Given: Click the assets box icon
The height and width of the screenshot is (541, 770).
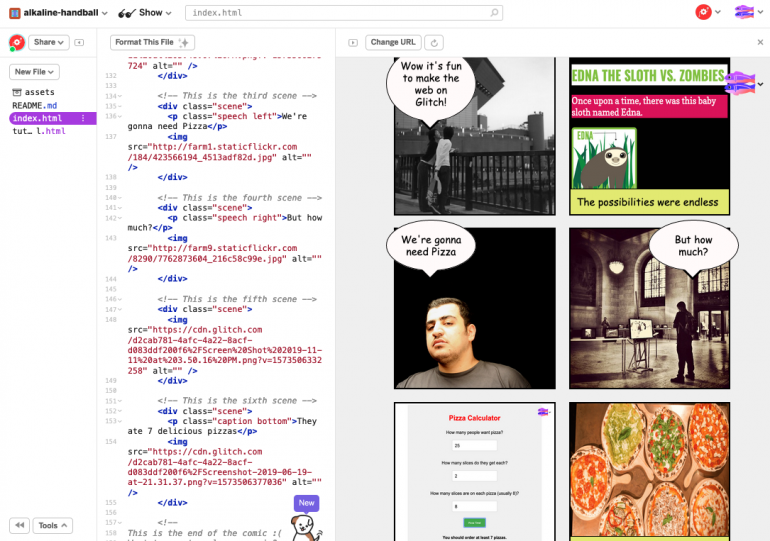Looking at the screenshot, I should (x=17, y=92).
